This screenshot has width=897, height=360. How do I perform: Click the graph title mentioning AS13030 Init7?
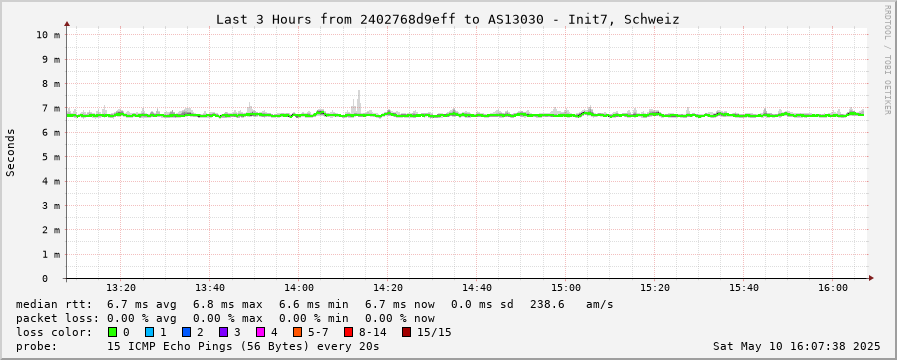447,19
